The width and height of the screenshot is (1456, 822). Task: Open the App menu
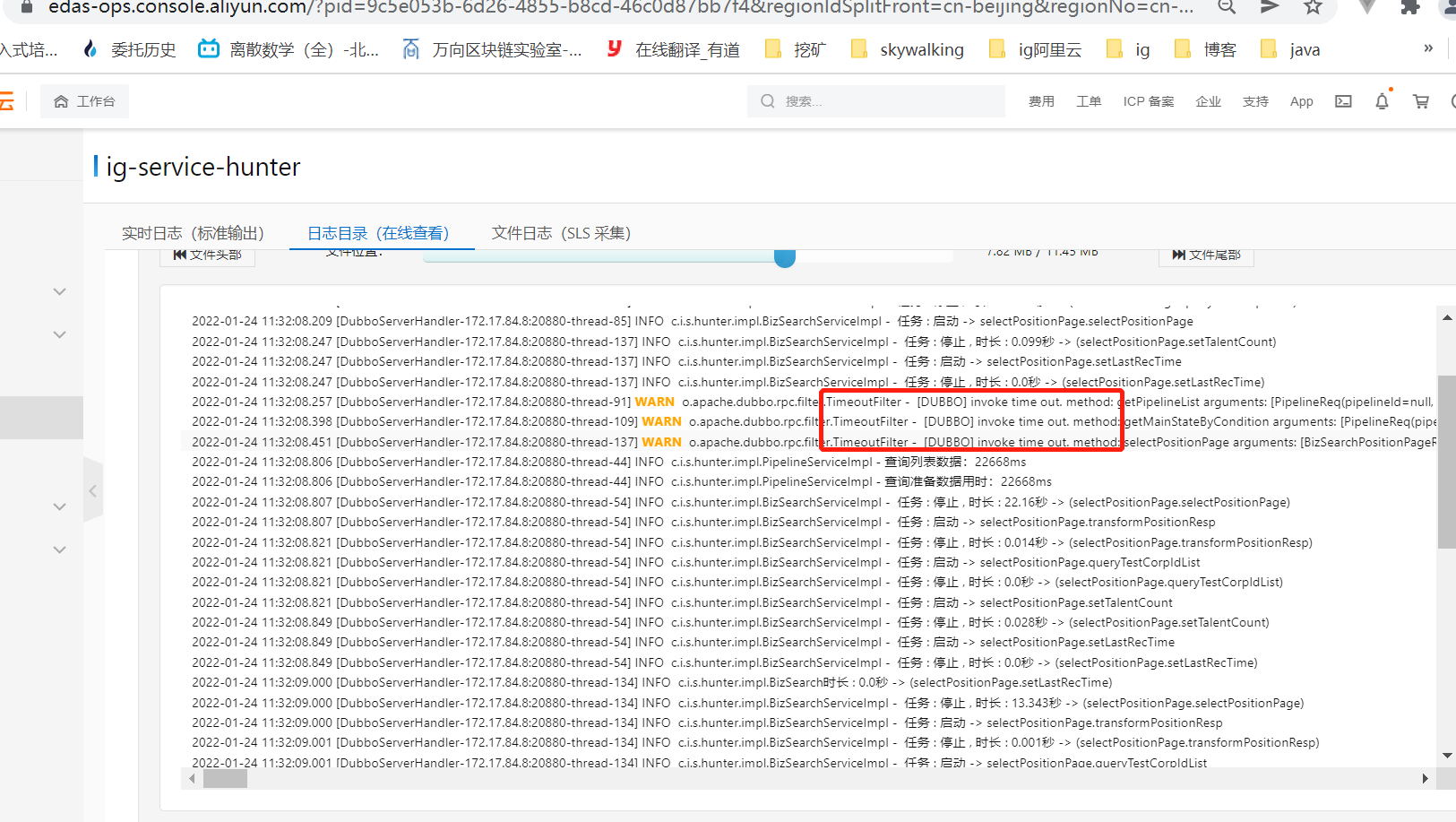pyautogui.click(x=1302, y=101)
